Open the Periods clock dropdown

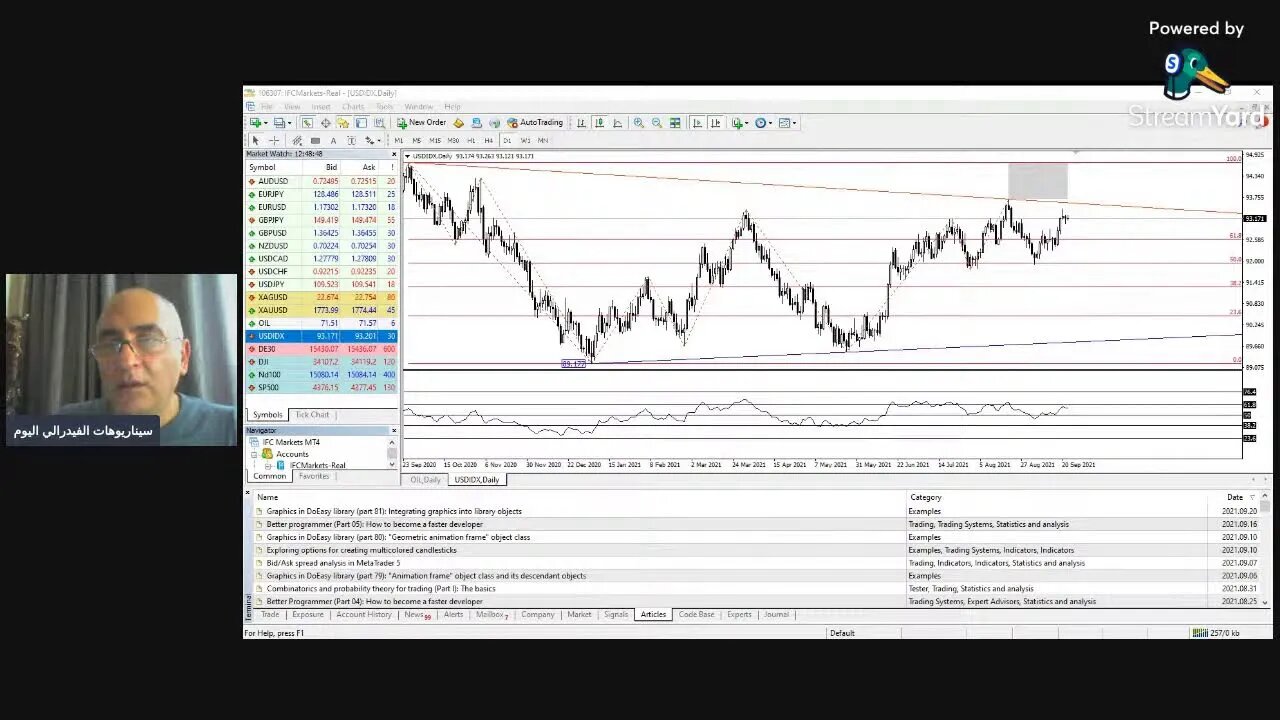[765, 123]
